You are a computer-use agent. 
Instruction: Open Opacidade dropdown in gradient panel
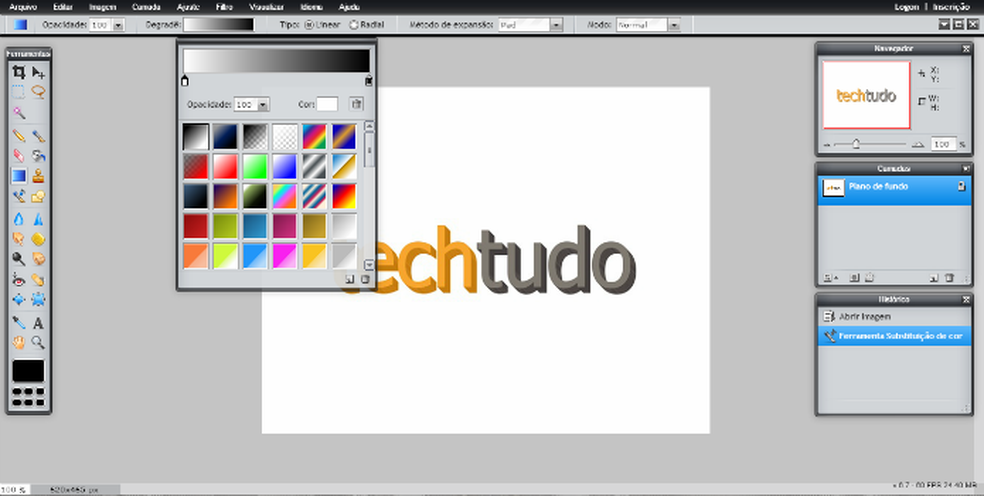(264, 105)
